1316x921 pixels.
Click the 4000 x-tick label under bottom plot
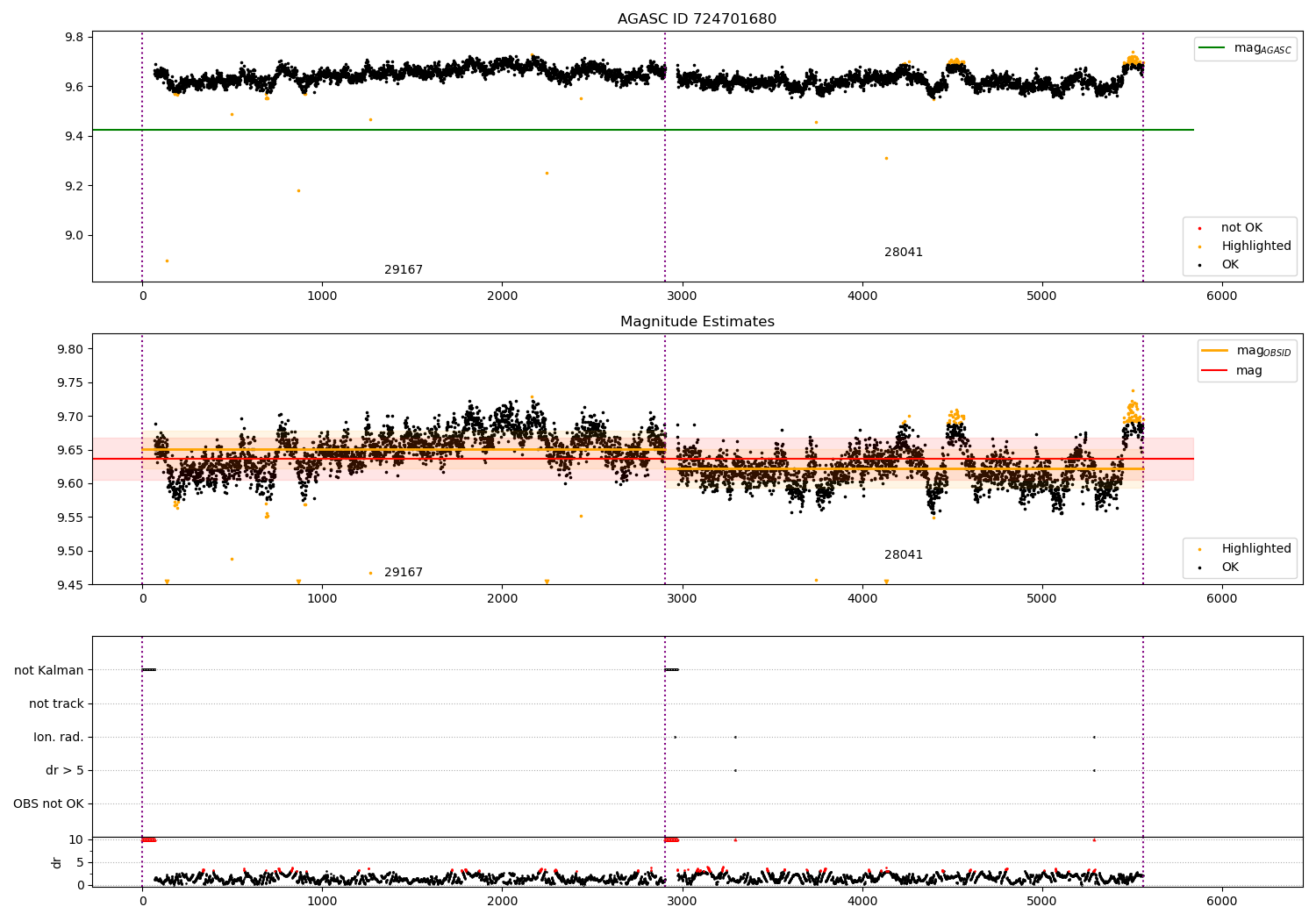tap(862, 901)
